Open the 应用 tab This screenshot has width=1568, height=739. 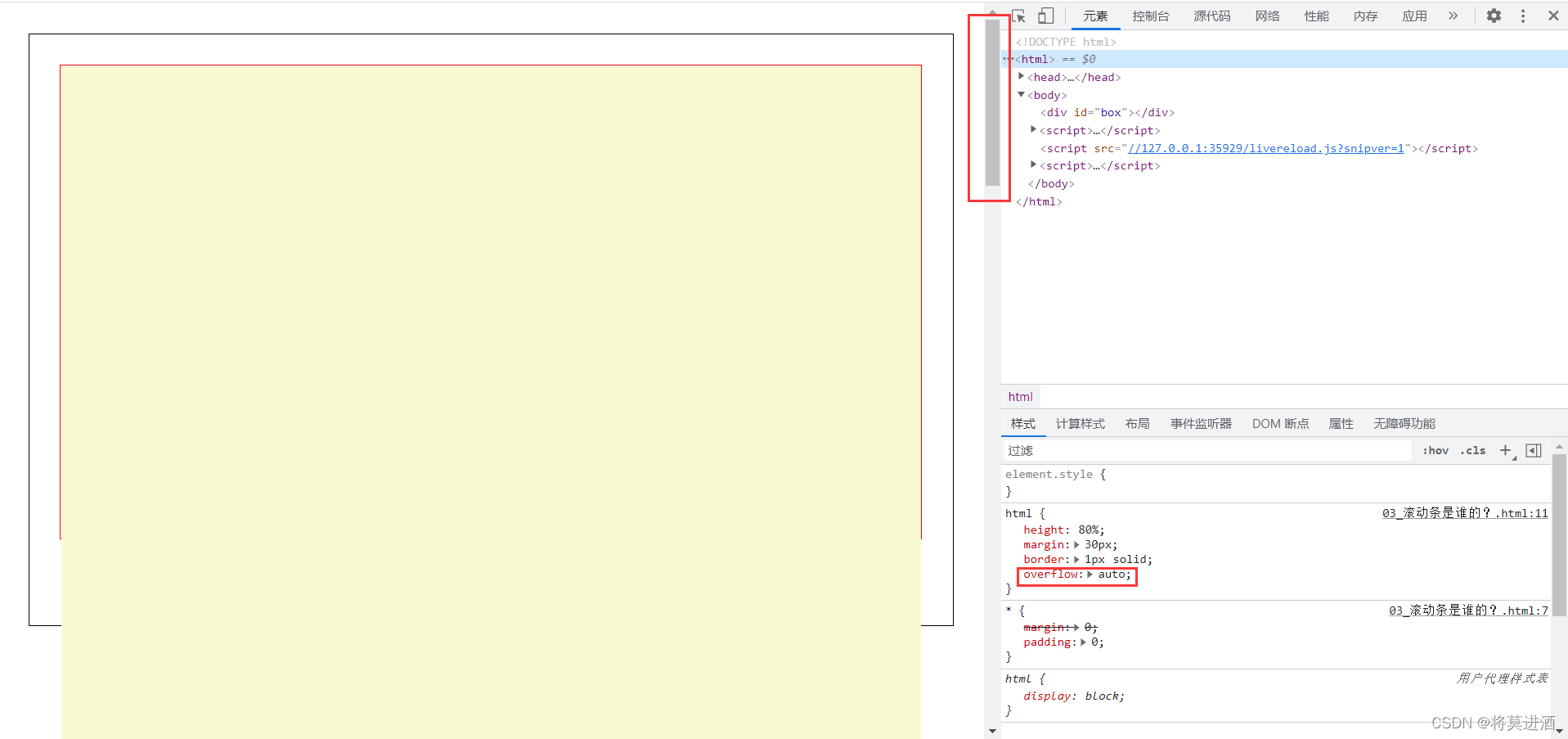[x=1414, y=16]
